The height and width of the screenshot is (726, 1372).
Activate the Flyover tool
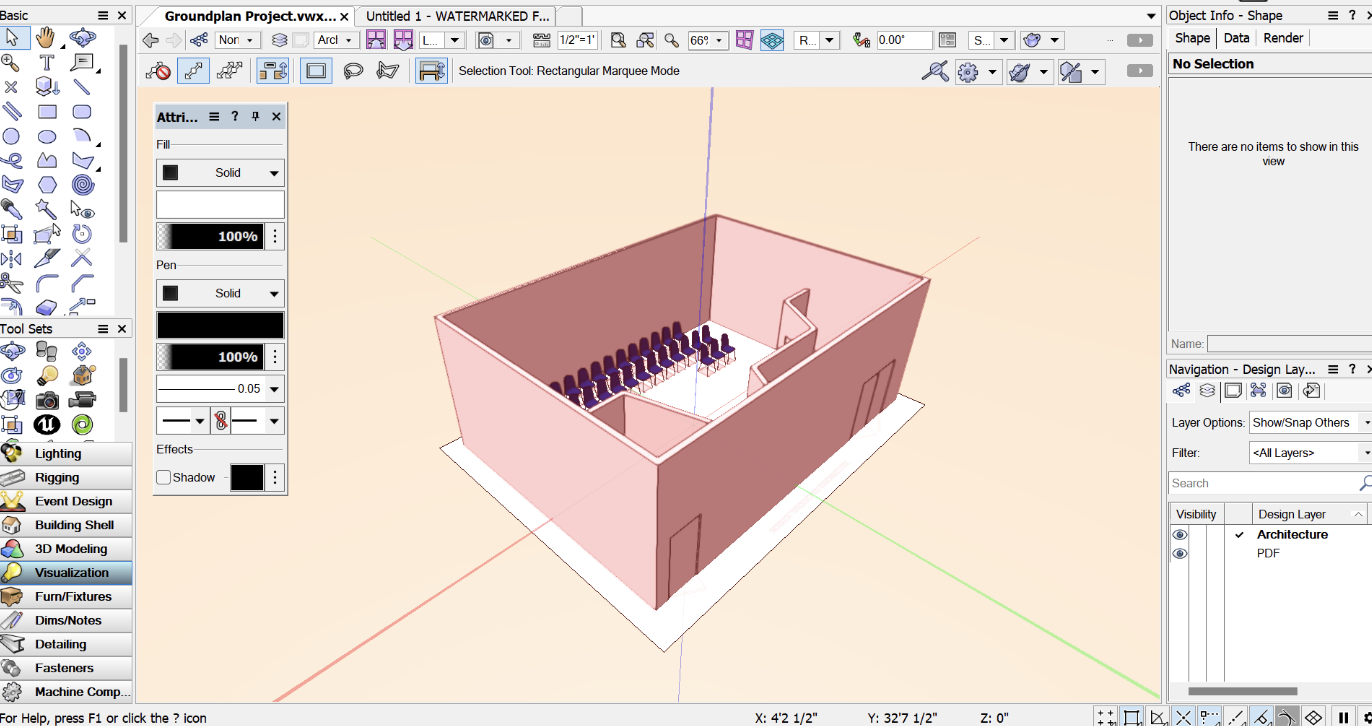point(81,37)
